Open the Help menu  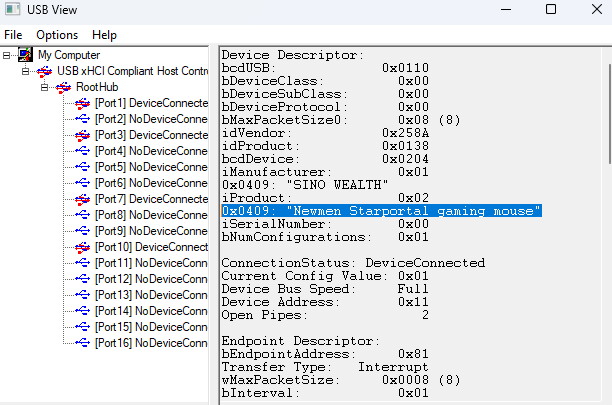(x=104, y=35)
